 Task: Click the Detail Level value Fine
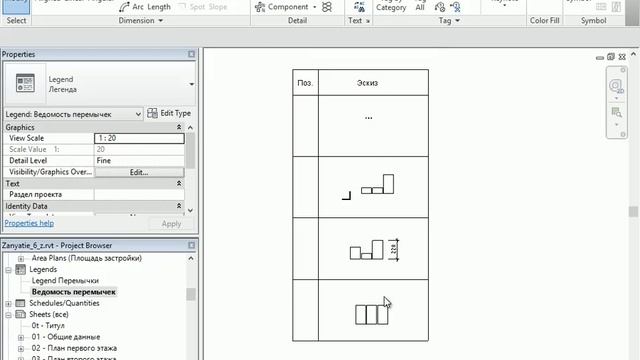click(139, 161)
